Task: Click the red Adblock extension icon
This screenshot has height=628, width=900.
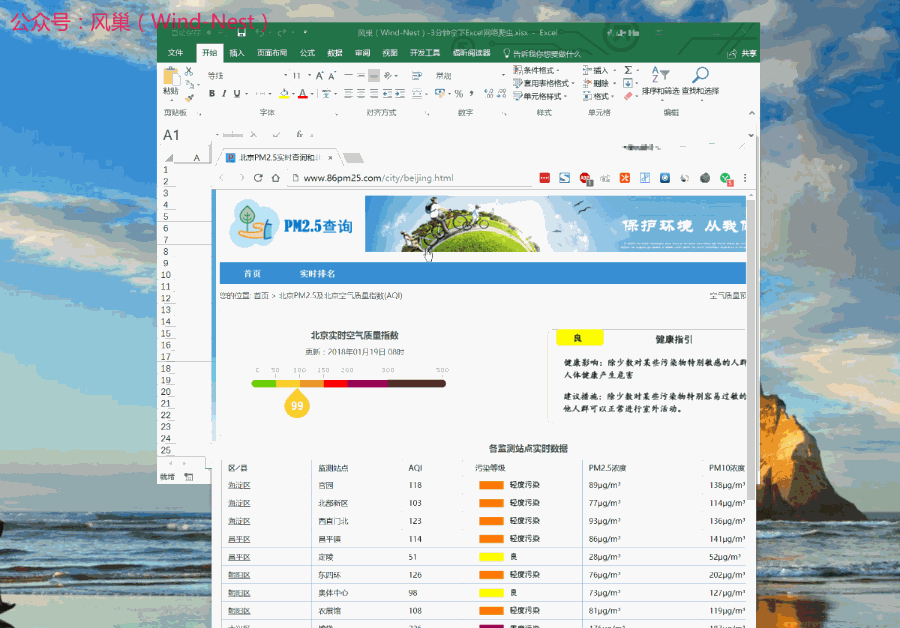Action: (x=585, y=179)
